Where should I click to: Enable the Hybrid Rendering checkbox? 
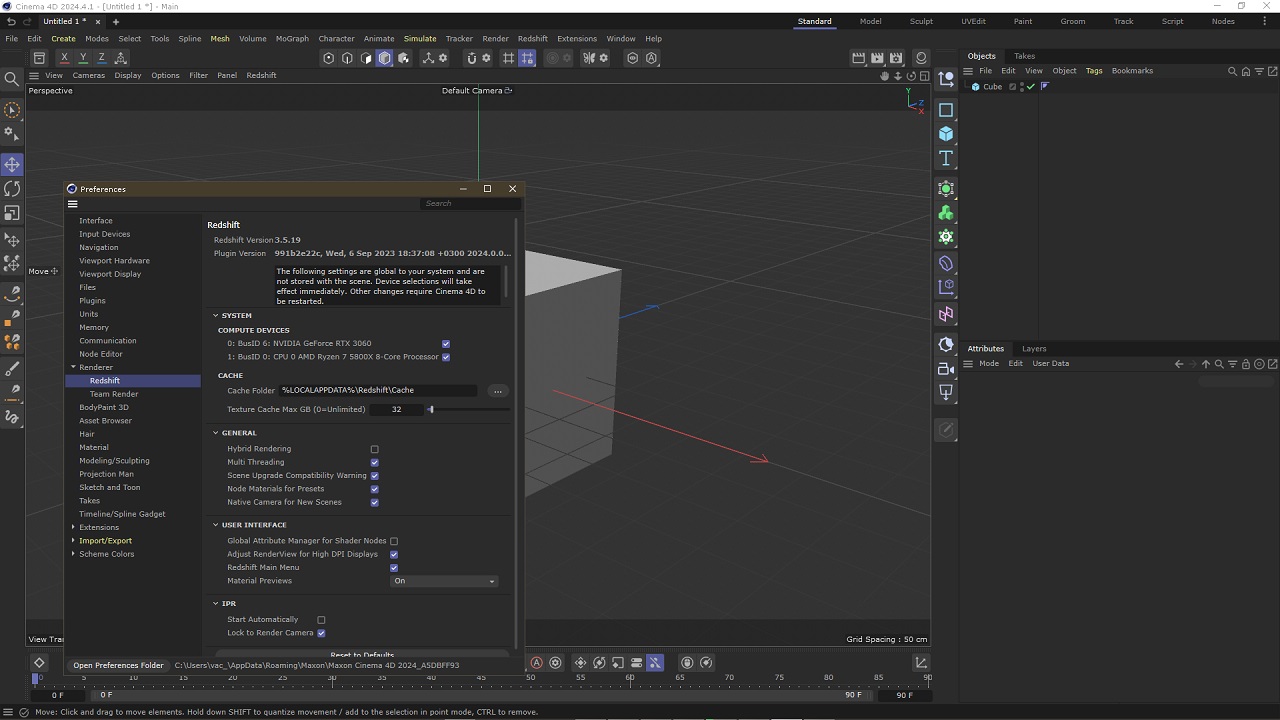pos(375,449)
